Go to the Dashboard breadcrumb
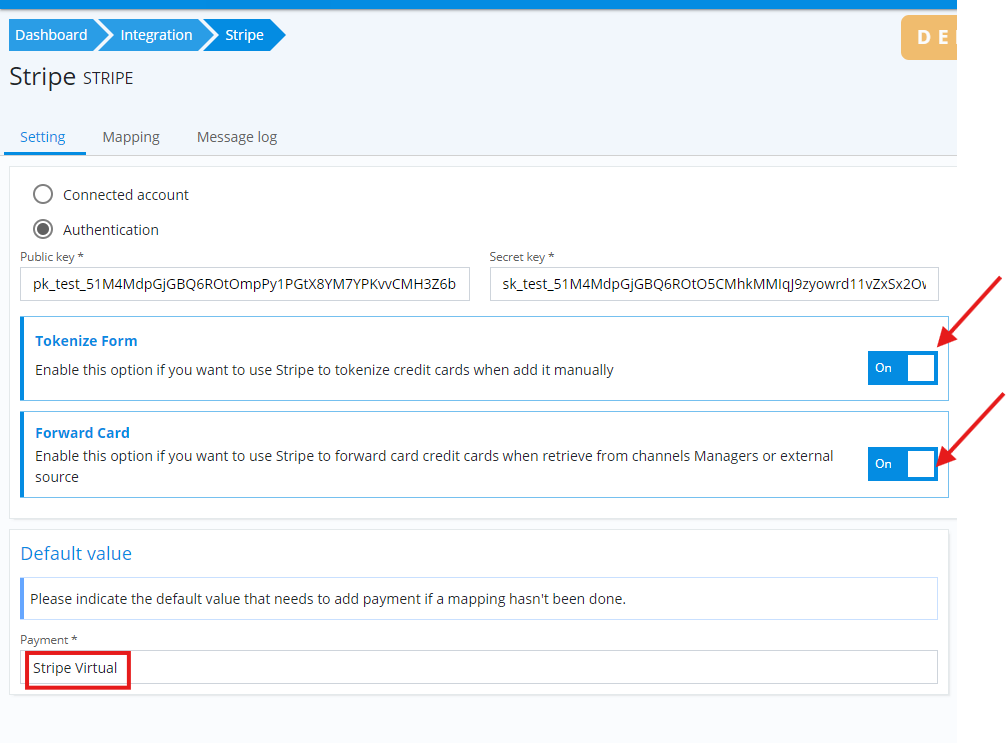 [x=51, y=35]
